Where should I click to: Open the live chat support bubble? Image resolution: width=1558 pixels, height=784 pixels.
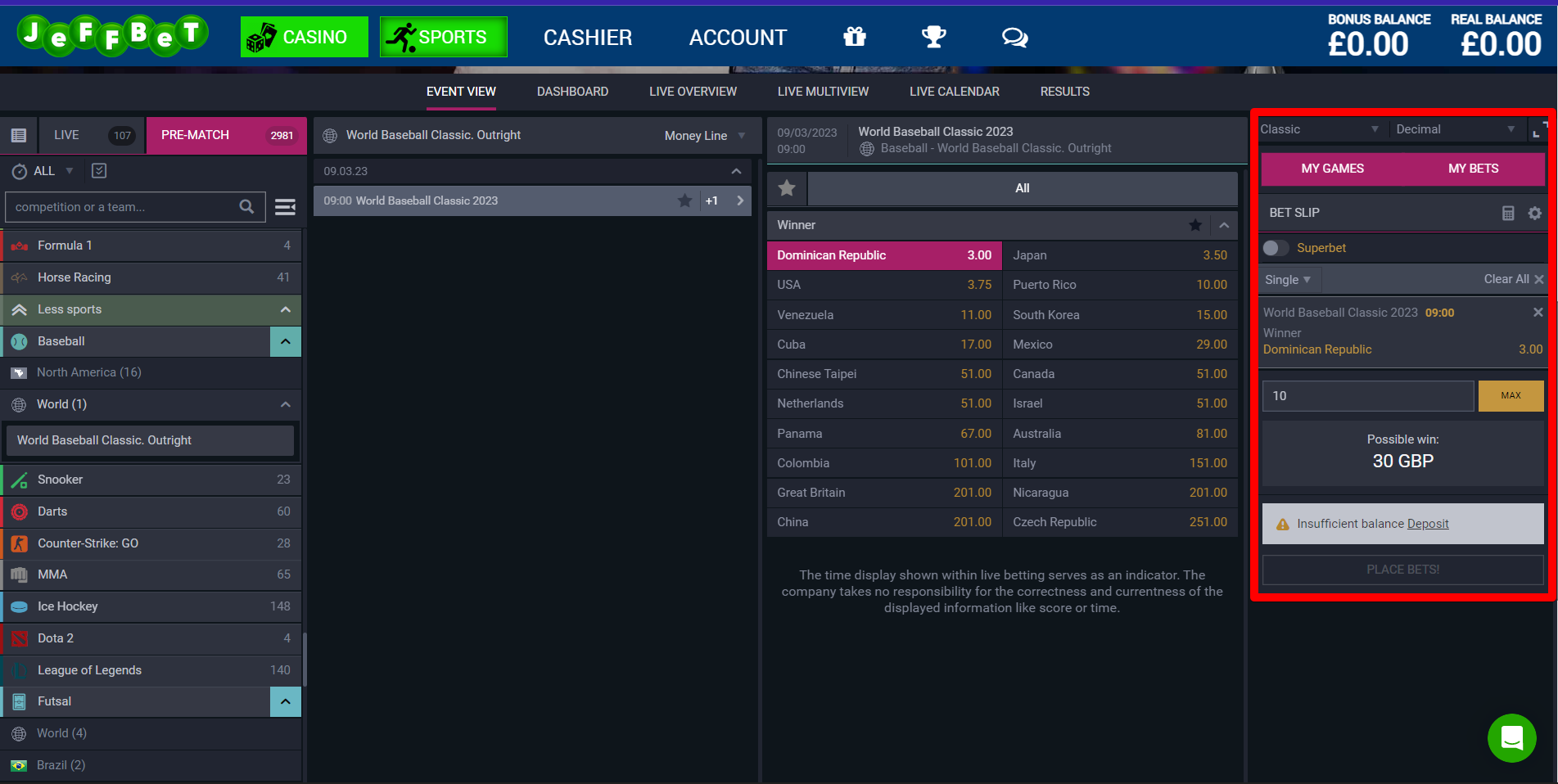(x=1511, y=738)
